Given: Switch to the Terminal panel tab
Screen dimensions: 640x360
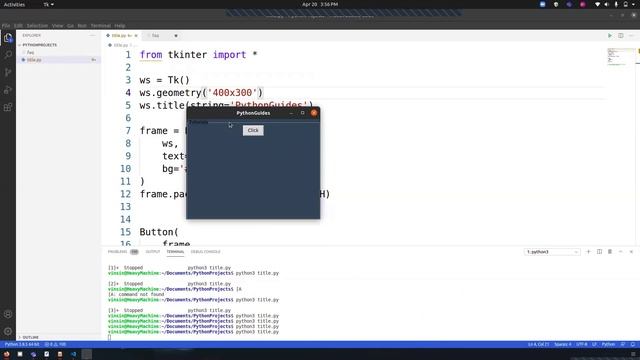Looking at the screenshot, I should click(x=175, y=252).
